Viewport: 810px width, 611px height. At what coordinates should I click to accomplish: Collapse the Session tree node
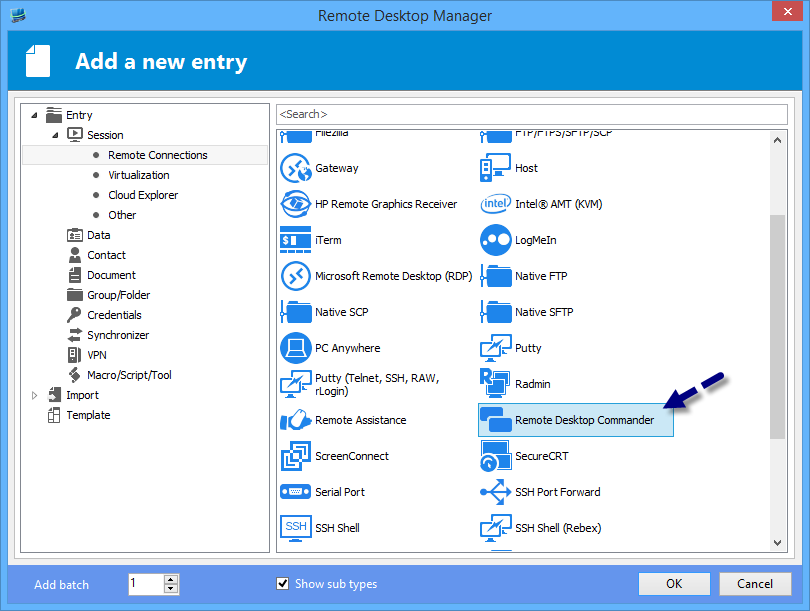pos(54,135)
